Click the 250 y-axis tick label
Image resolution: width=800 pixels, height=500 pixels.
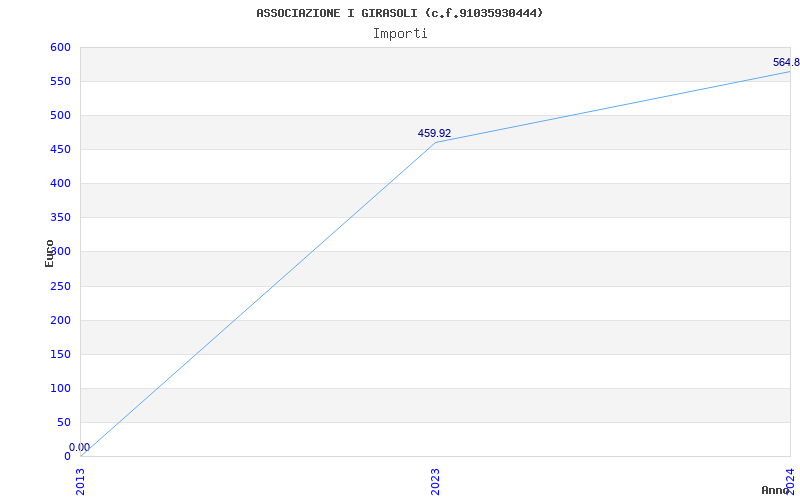point(60,286)
